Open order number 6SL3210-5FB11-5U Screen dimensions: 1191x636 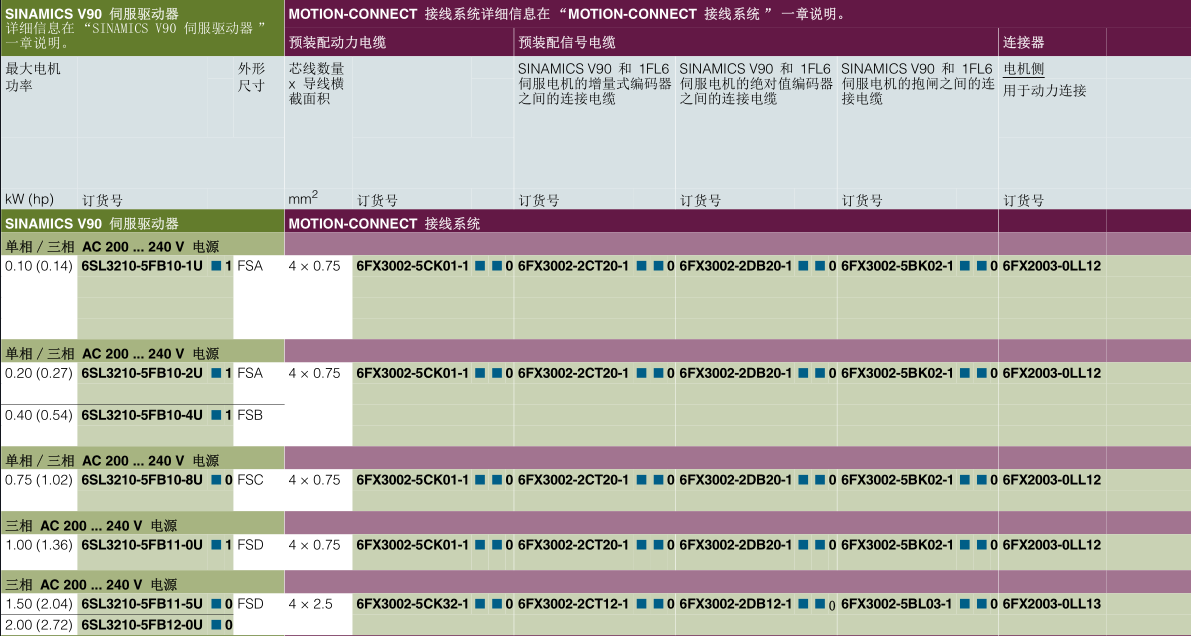[142, 604]
